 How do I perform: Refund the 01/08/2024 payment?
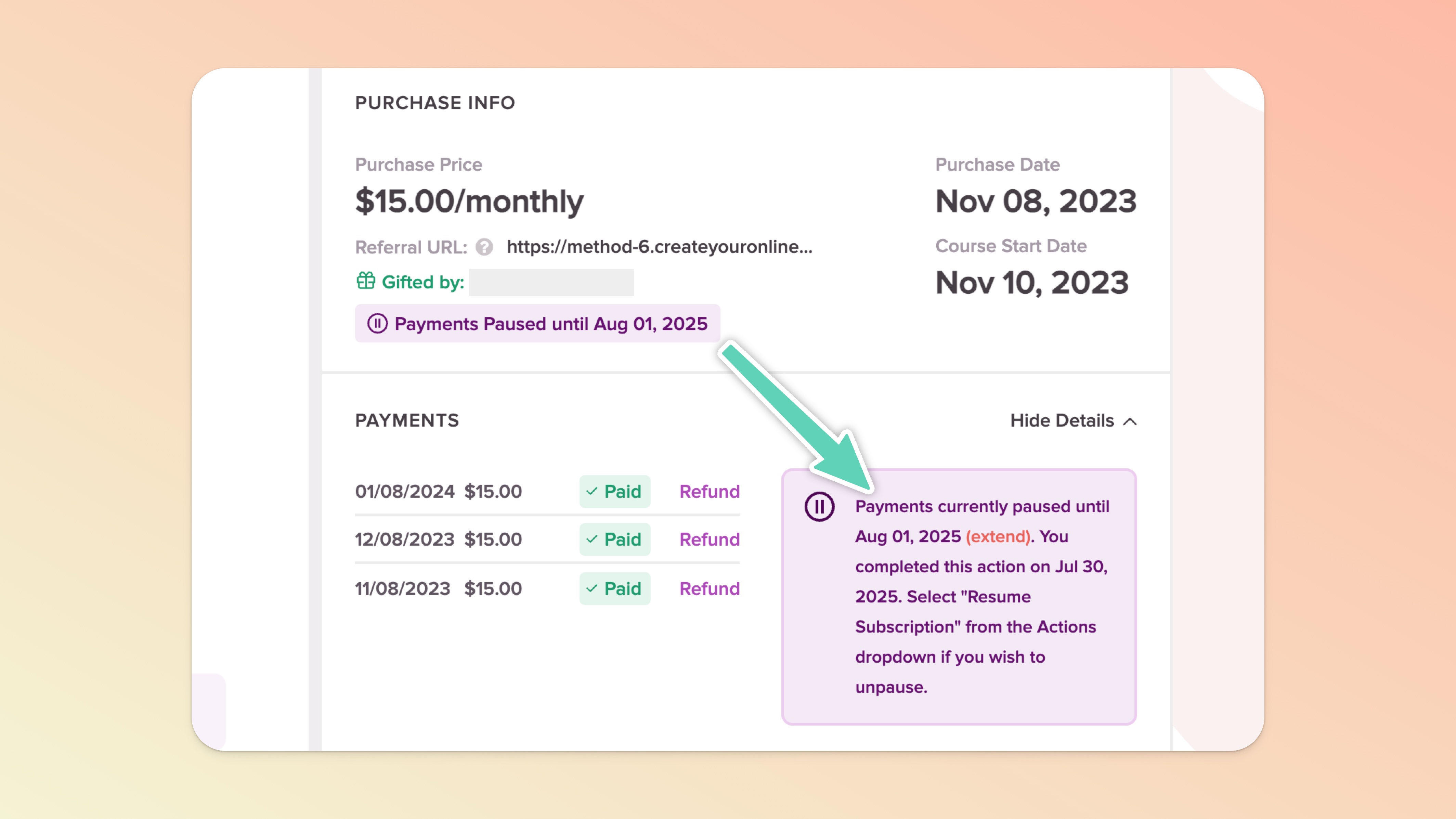click(x=709, y=491)
